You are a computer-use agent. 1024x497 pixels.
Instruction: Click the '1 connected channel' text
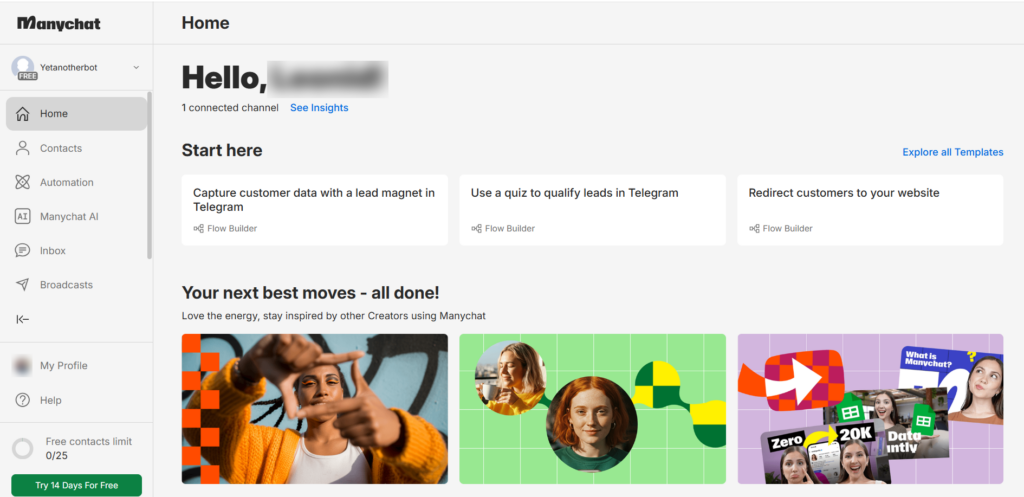click(x=230, y=108)
